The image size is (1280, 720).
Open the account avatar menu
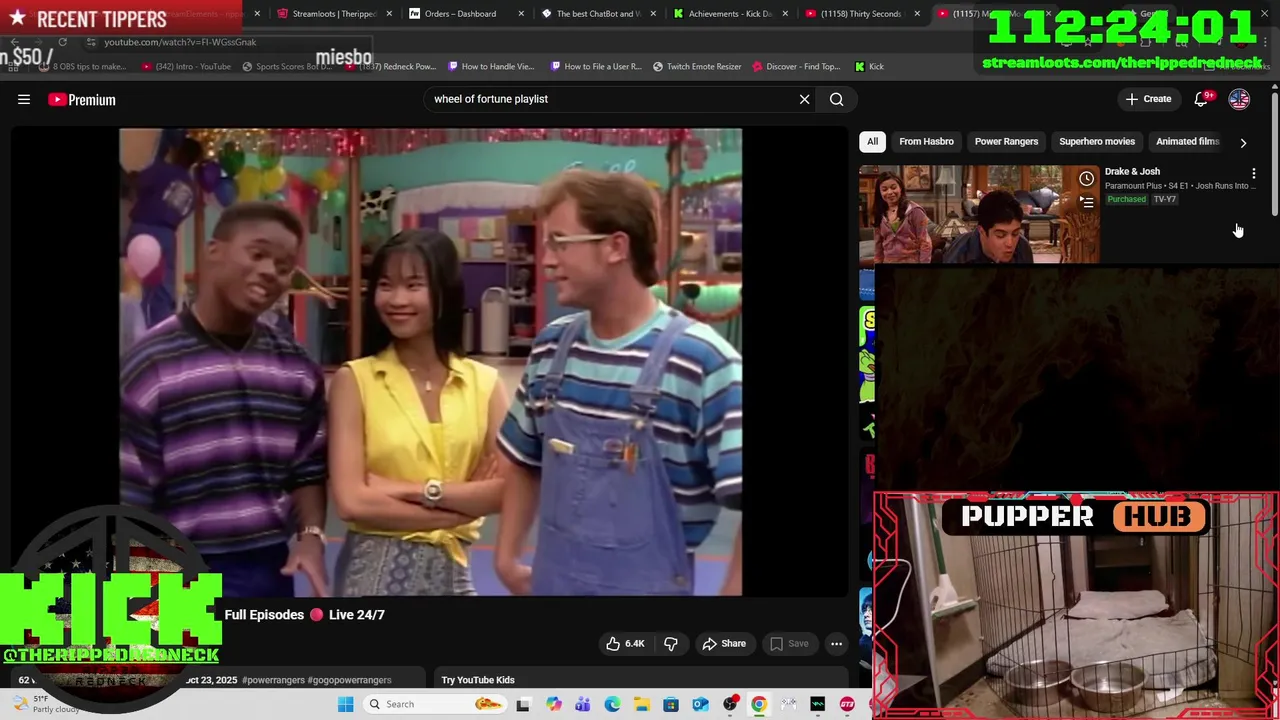pos(1239,99)
